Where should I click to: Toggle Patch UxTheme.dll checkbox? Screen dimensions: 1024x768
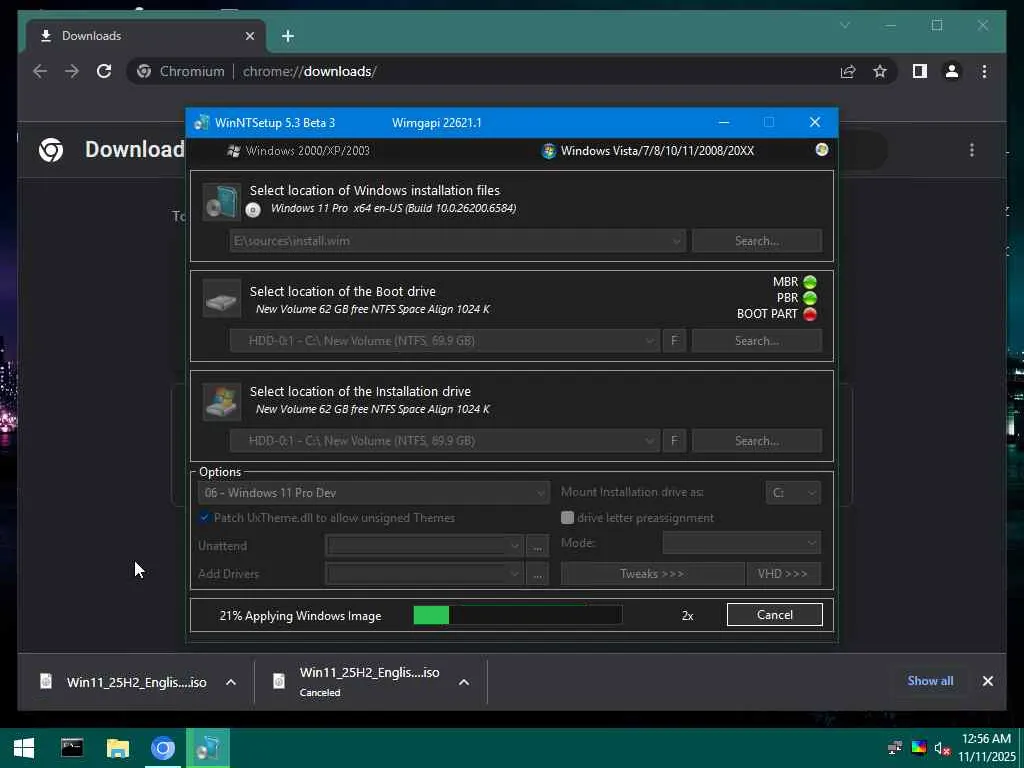[x=204, y=518]
